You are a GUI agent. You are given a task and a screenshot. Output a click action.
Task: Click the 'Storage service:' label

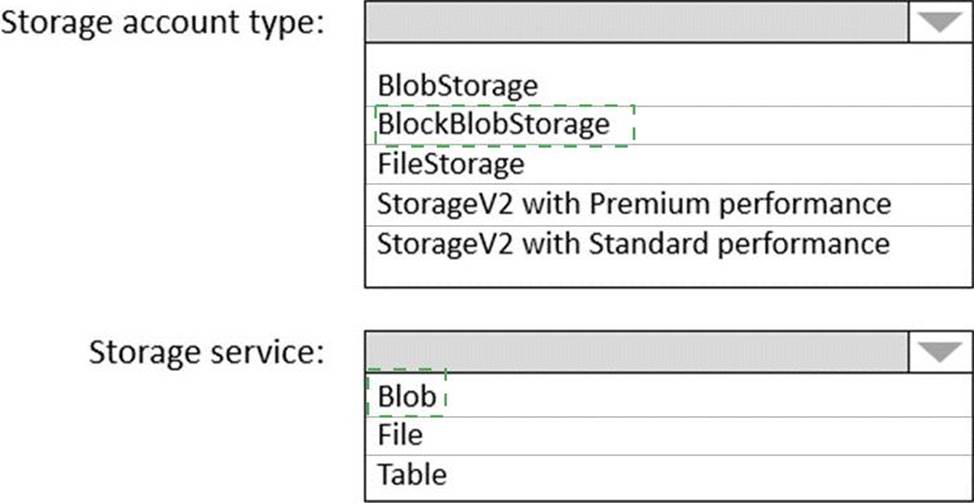point(207,352)
